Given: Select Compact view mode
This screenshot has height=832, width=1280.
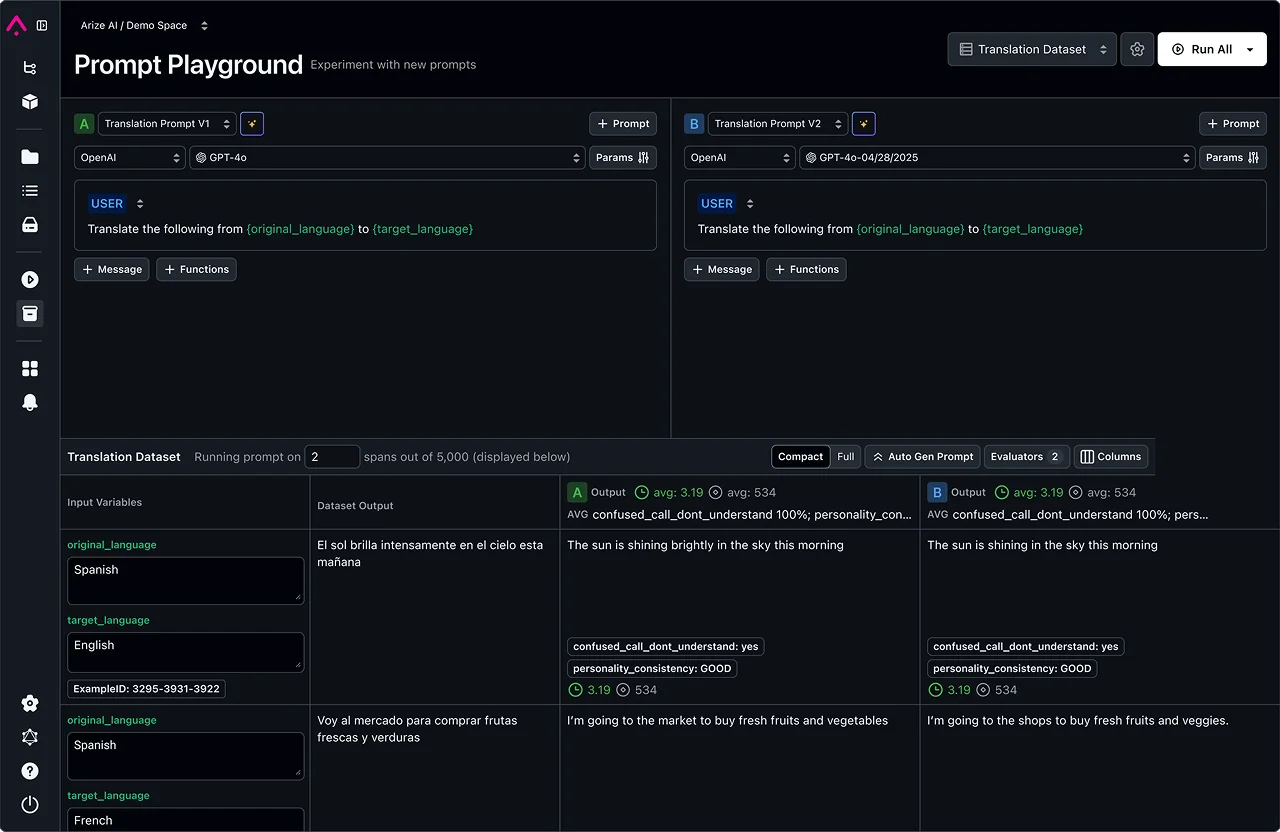Looking at the screenshot, I should 800,456.
